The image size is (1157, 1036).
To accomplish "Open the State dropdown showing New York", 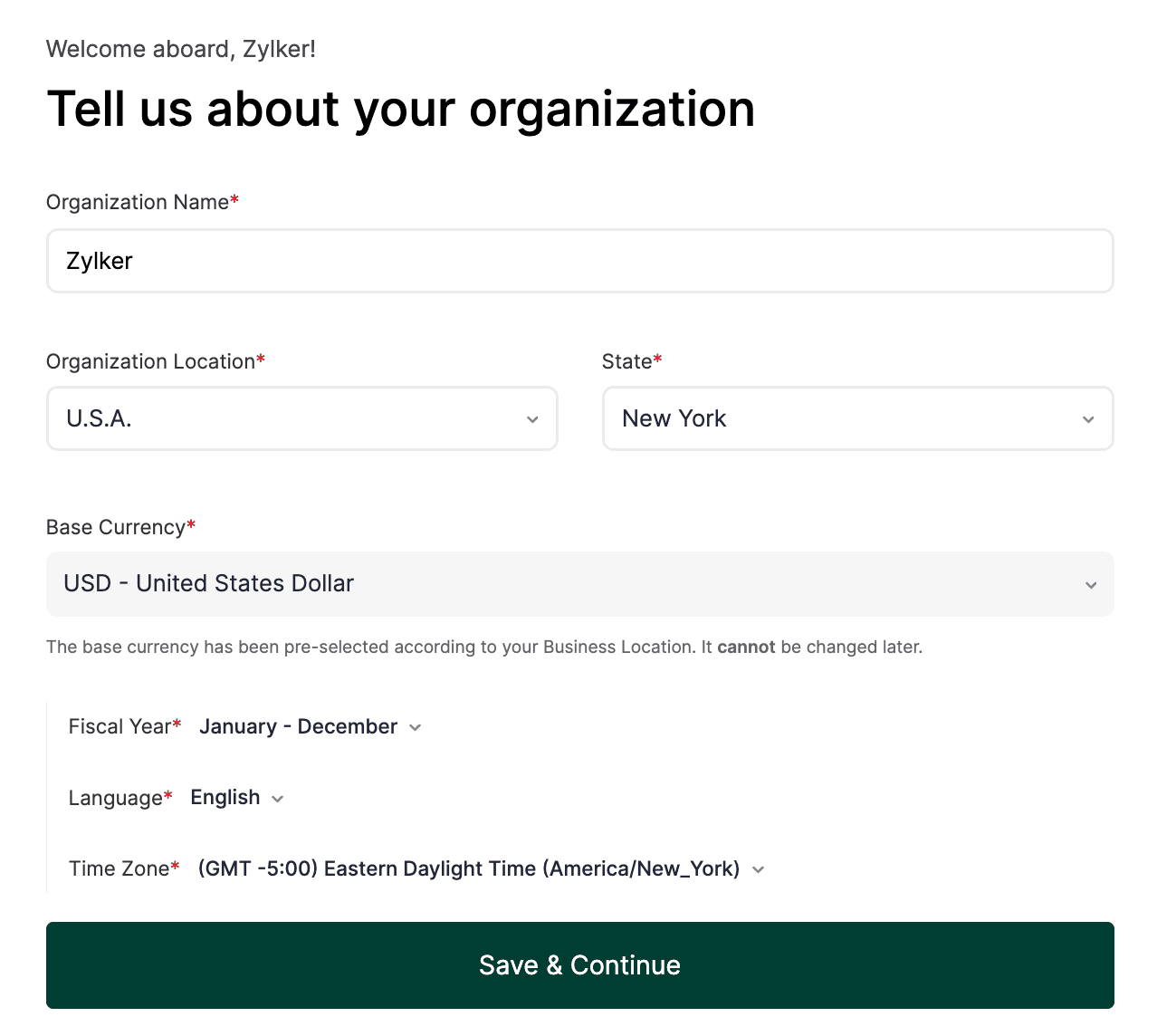I will pos(857,418).
